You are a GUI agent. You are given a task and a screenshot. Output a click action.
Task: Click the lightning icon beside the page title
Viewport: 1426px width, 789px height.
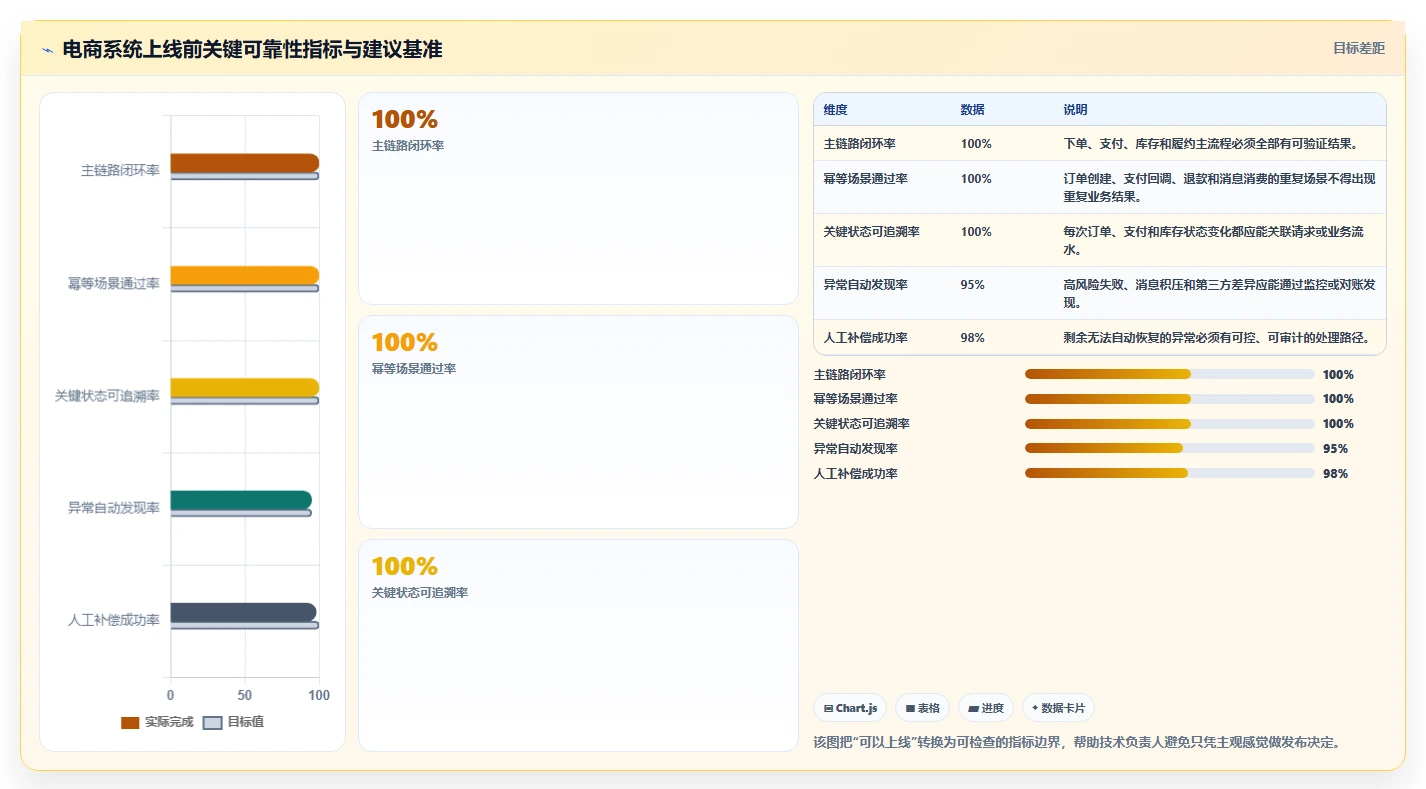[48, 50]
